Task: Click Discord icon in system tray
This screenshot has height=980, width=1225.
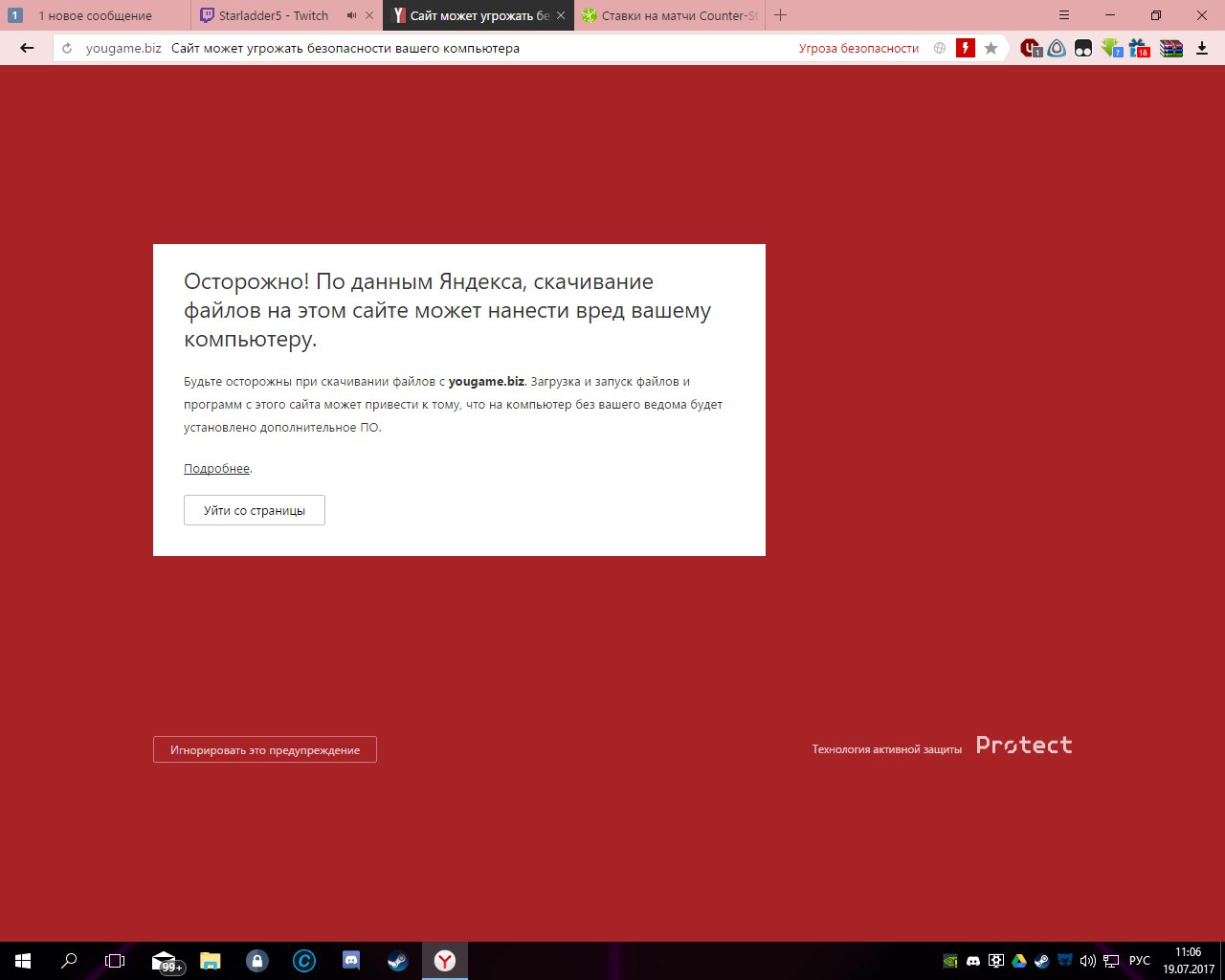Action: click(973, 961)
